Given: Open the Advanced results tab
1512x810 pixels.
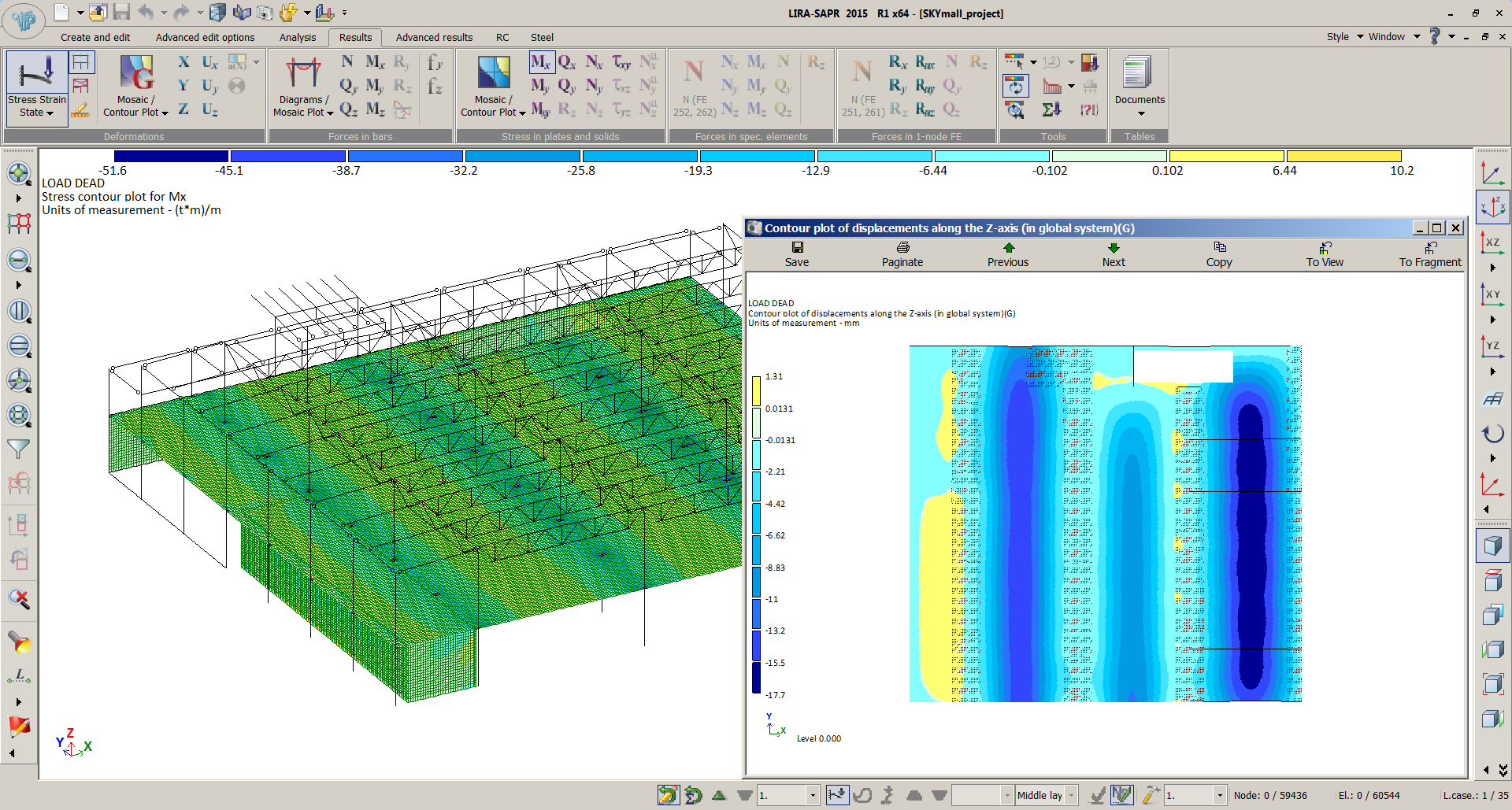Looking at the screenshot, I should click(x=434, y=37).
